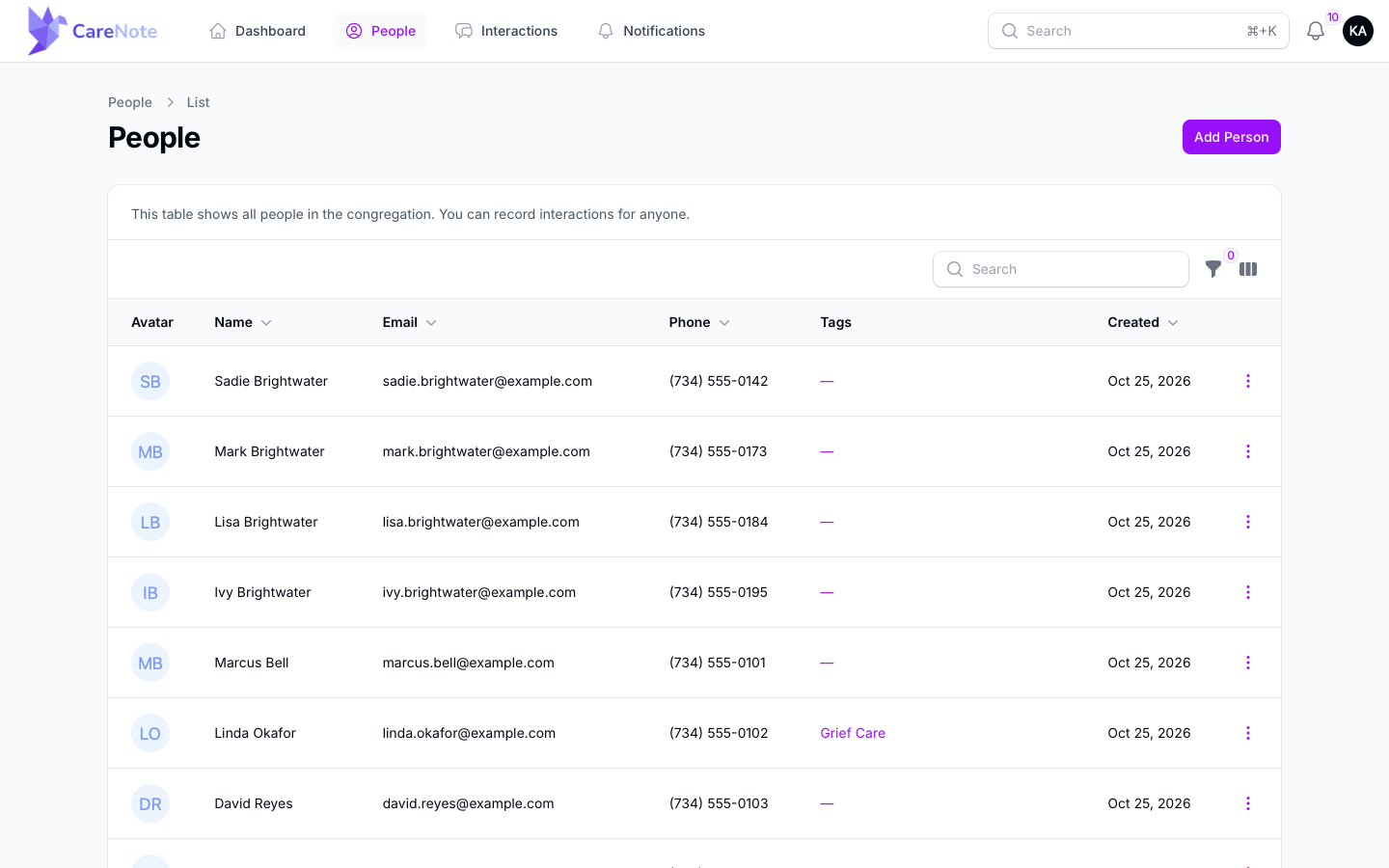Sort by the Phone column
The height and width of the screenshot is (868, 1389).
pos(699,322)
